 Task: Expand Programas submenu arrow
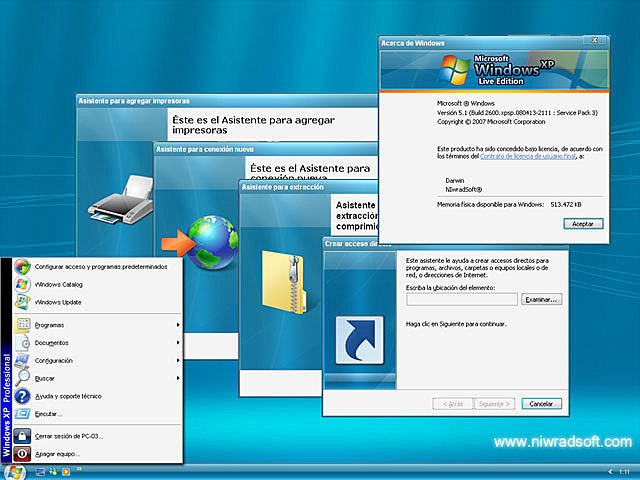[x=178, y=325]
